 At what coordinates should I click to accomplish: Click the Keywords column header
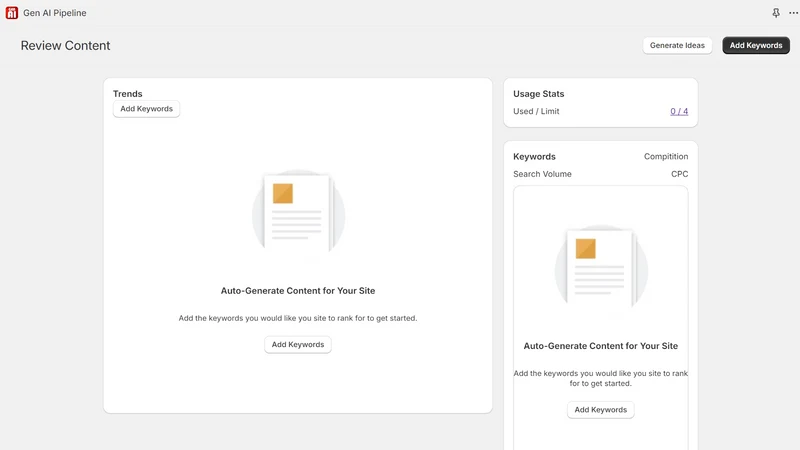pyautogui.click(x=534, y=157)
